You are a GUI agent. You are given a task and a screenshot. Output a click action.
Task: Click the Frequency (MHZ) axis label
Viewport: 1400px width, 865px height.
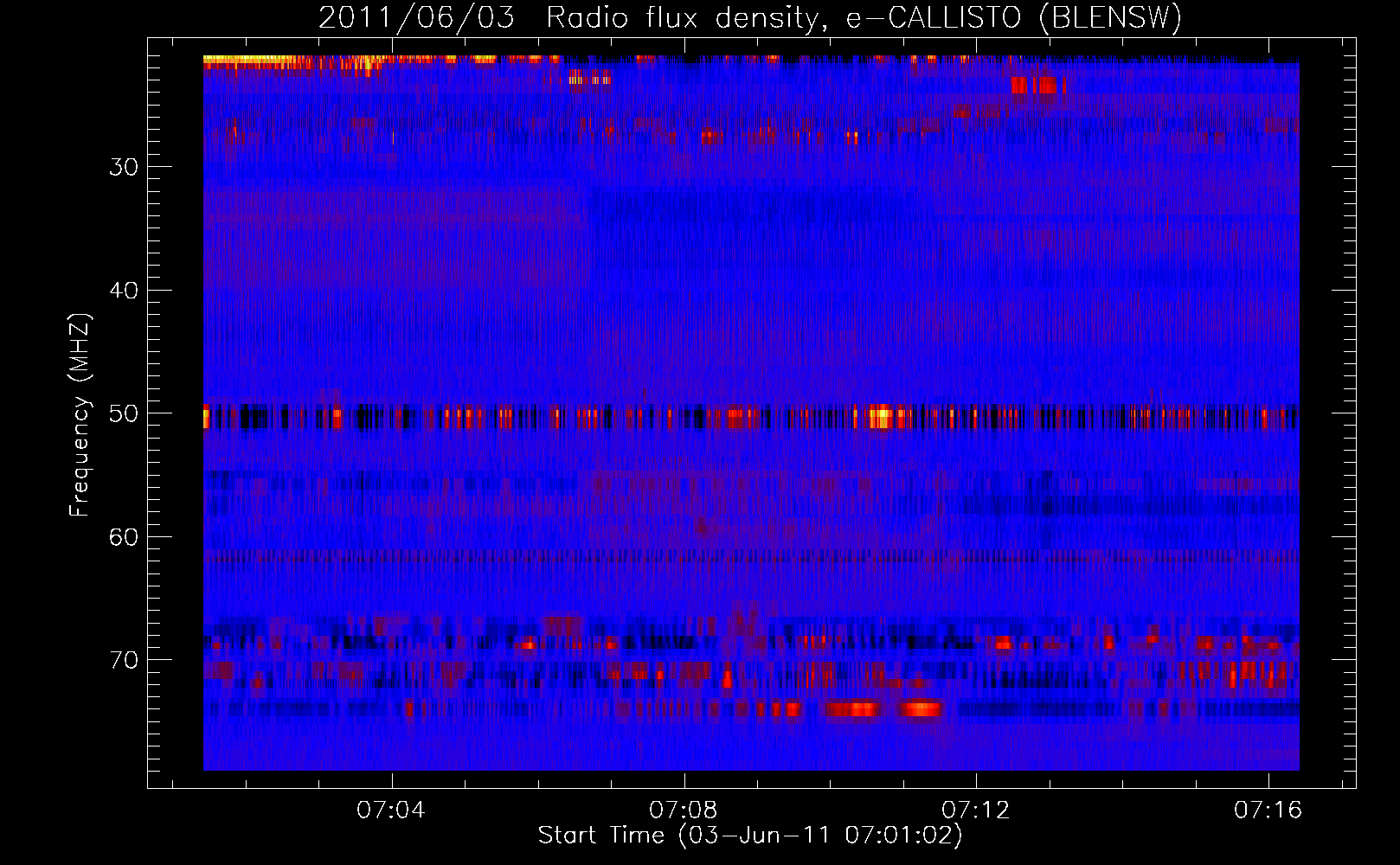[80, 414]
